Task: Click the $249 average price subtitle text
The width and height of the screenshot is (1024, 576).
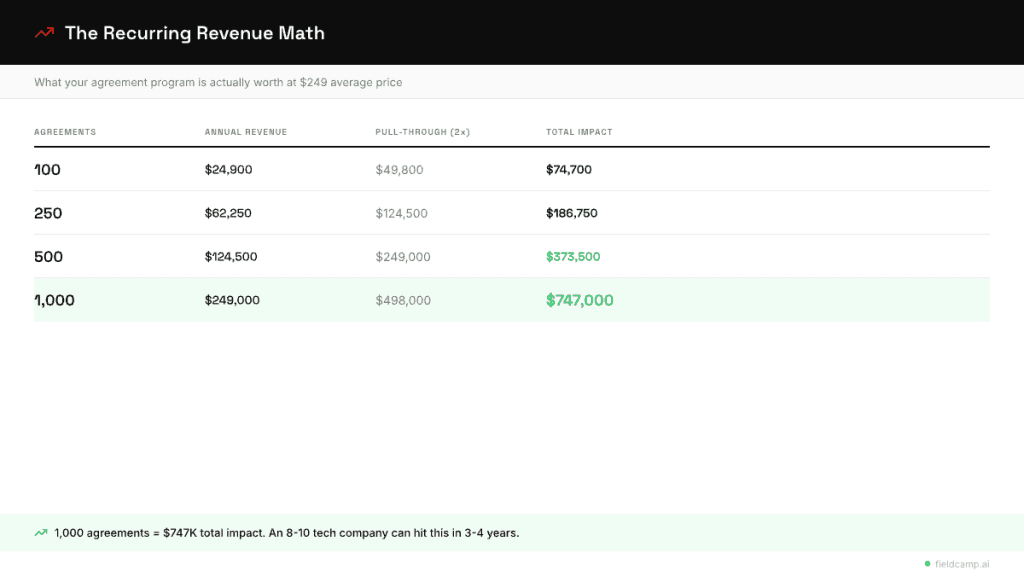Action: click(x=218, y=82)
